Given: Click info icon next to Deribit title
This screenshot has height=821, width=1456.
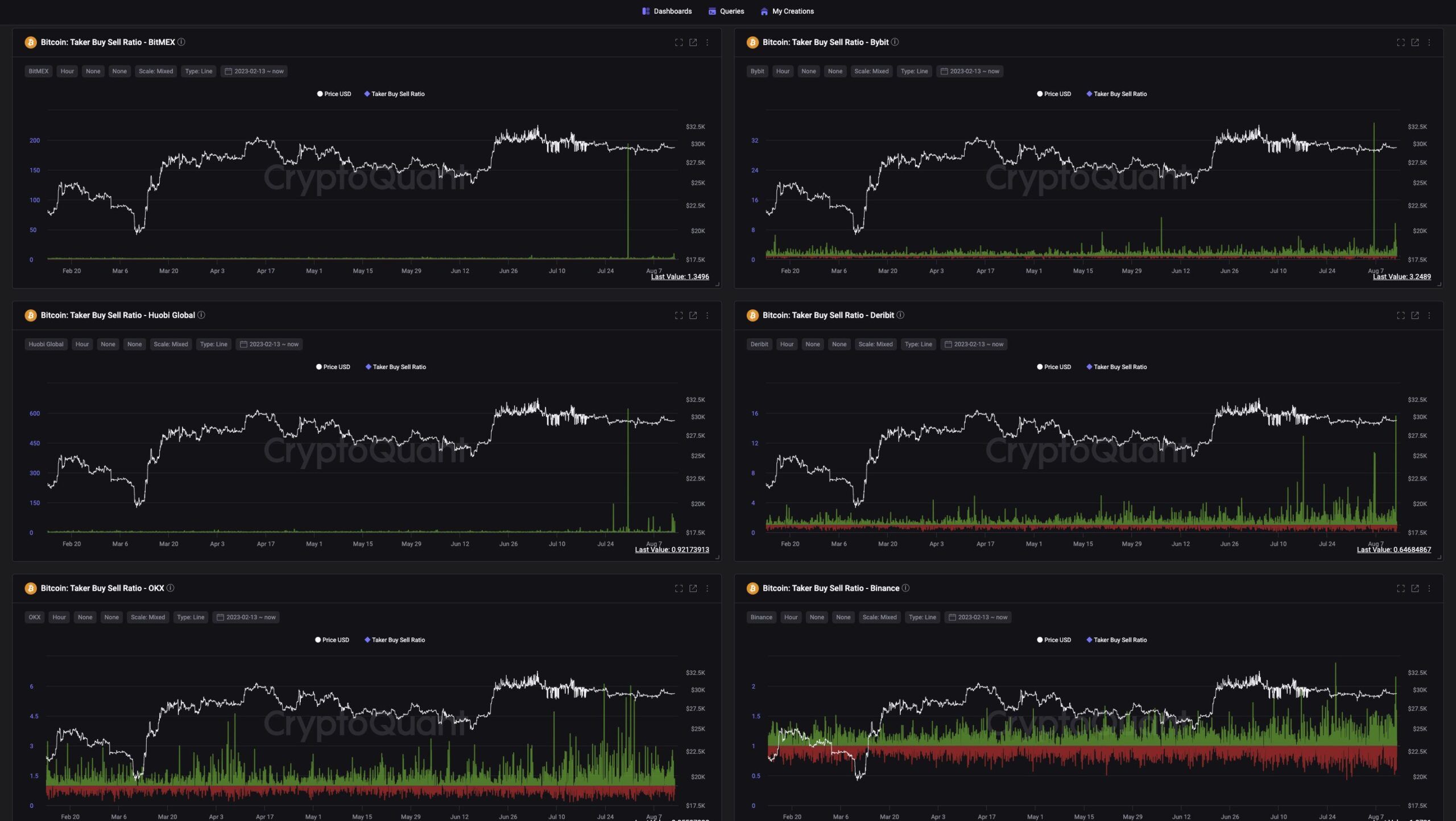Looking at the screenshot, I should tap(900, 315).
